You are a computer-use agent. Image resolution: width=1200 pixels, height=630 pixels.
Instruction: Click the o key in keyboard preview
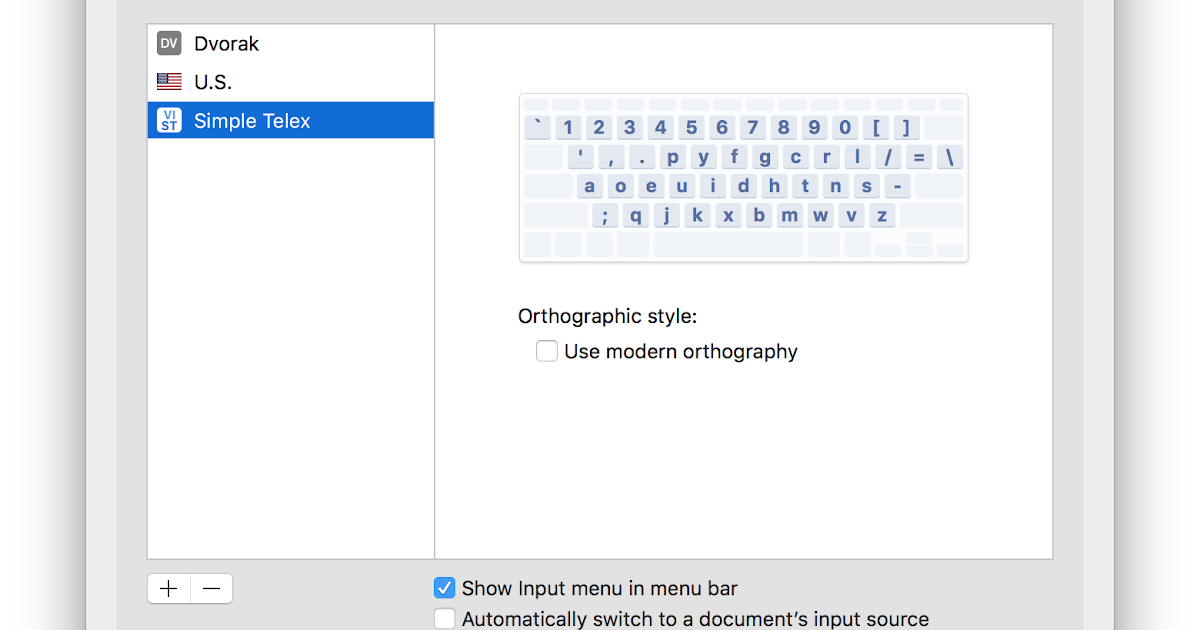click(x=620, y=186)
